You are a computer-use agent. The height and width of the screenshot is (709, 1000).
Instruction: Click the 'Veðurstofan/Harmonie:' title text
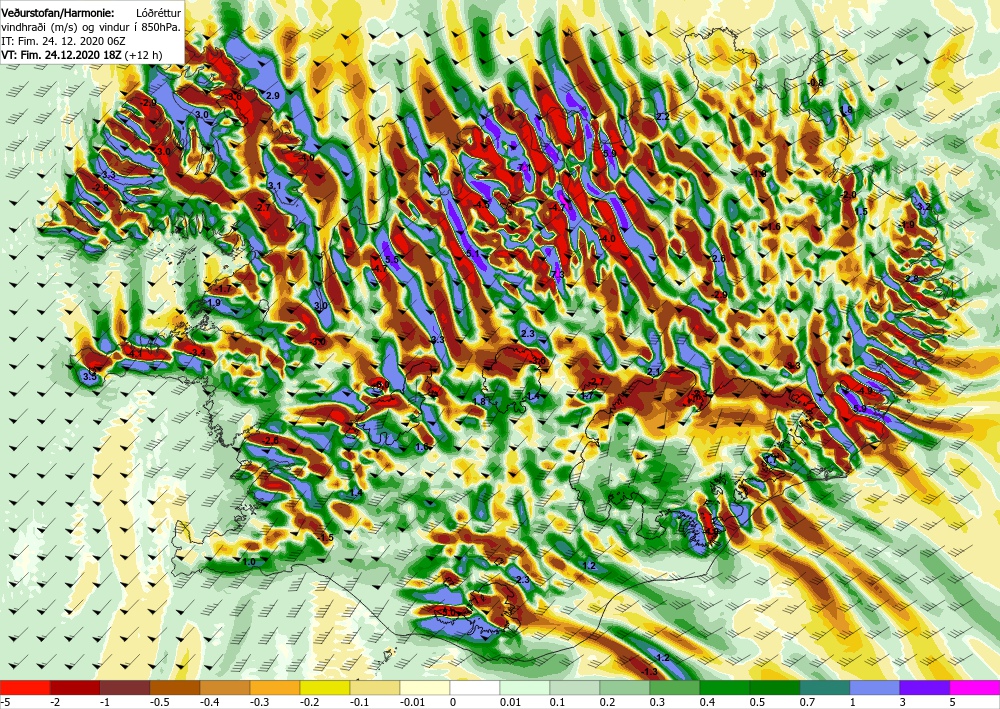[59, 13]
